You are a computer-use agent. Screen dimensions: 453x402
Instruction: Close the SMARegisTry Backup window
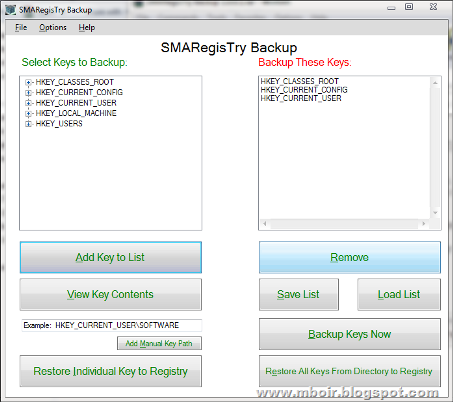(x=433, y=7)
